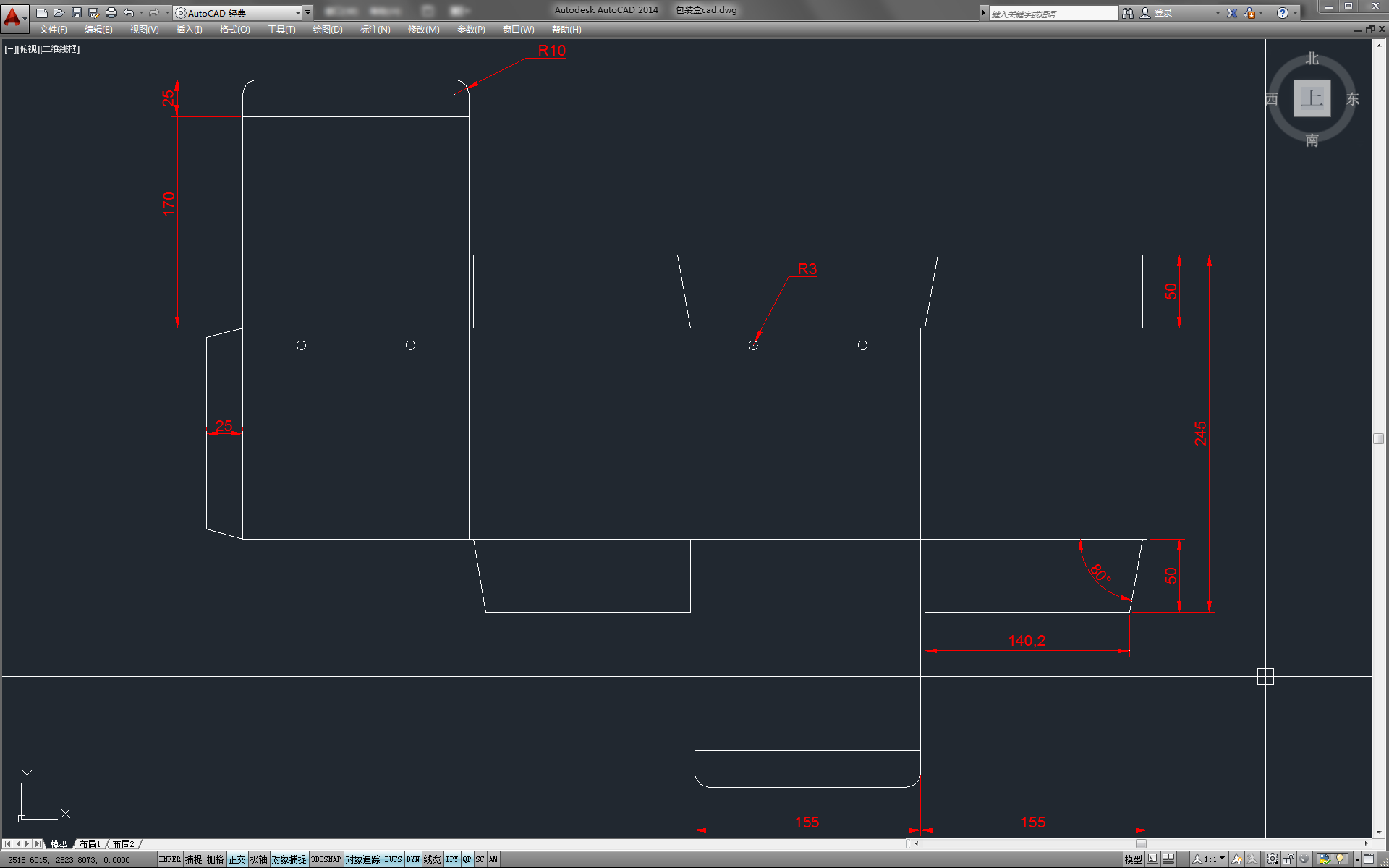Image resolution: width=1389 pixels, height=868 pixels.
Task: Click the vertical scrollbar thumb
Action: point(1378,439)
